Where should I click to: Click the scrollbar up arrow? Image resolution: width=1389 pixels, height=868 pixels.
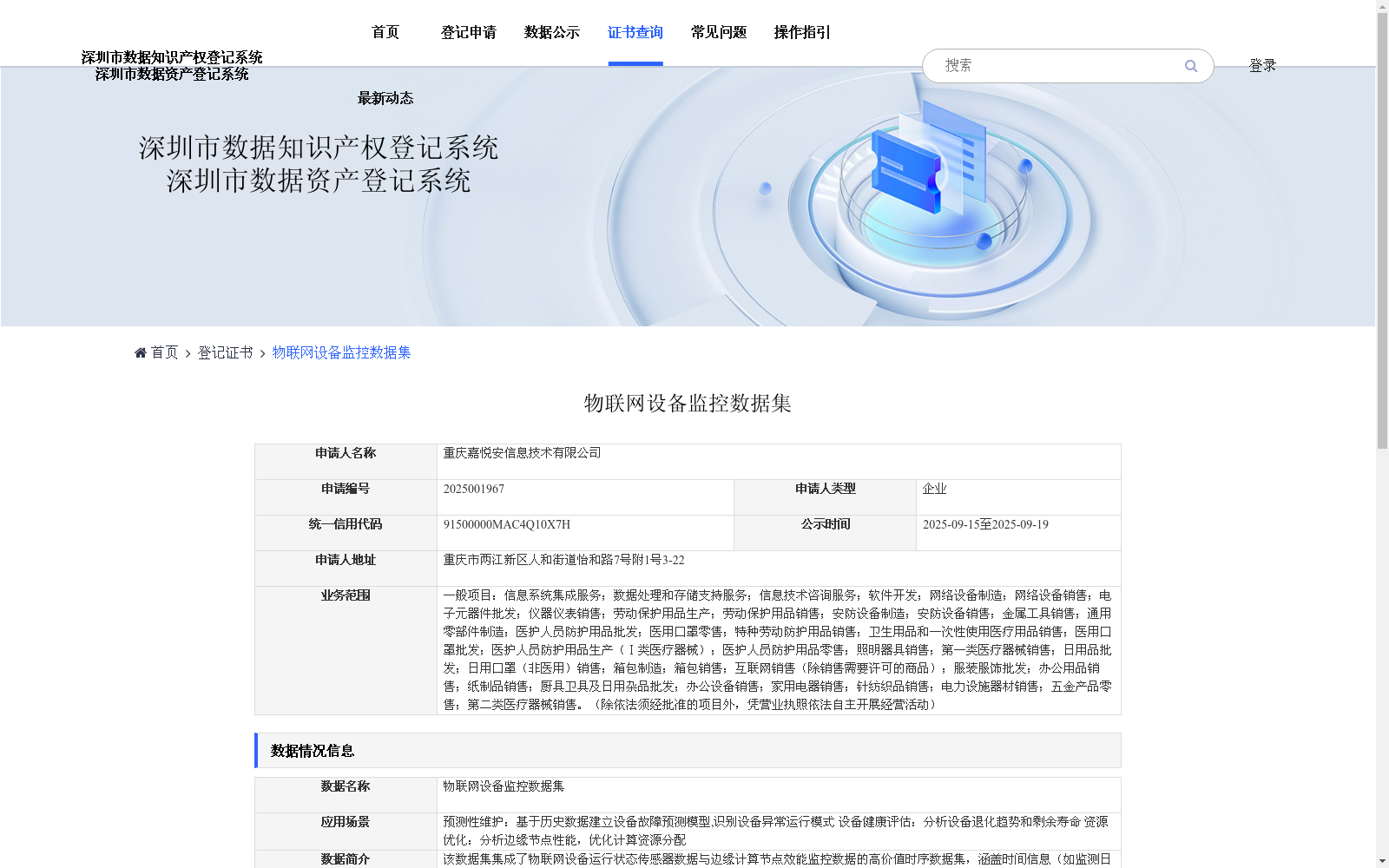[x=1382, y=6]
